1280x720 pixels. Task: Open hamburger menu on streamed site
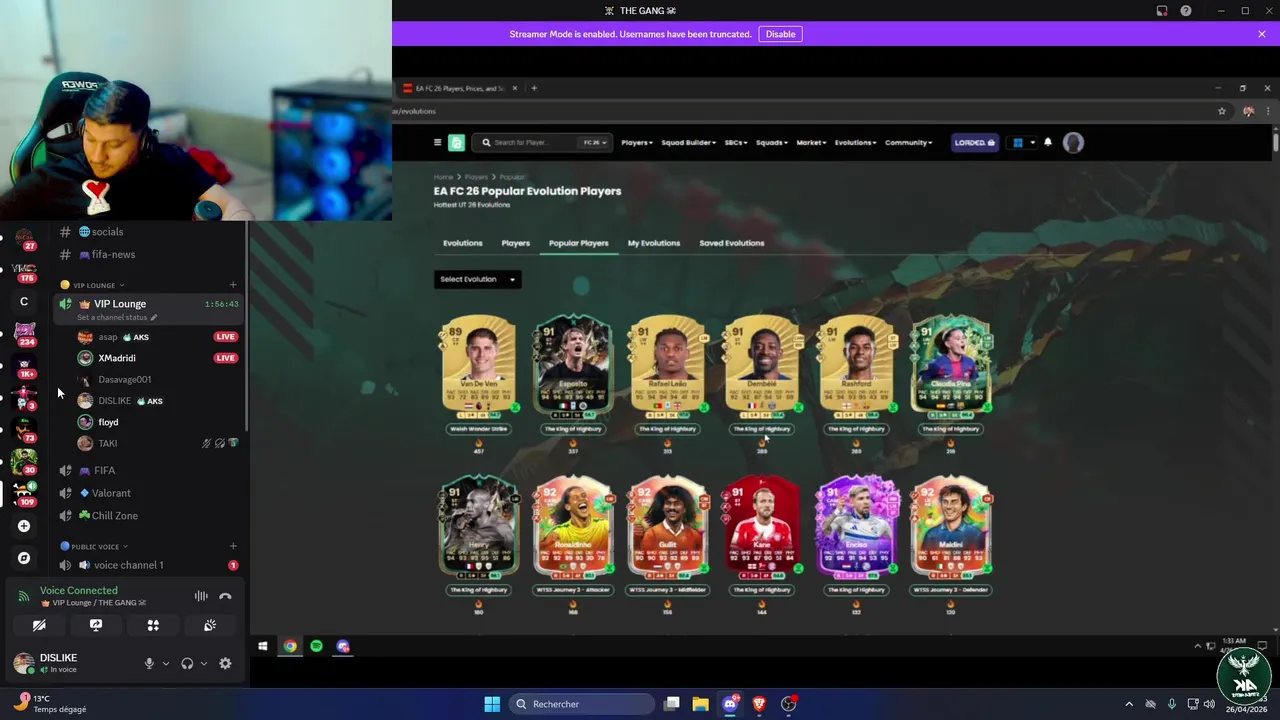pos(437,142)
